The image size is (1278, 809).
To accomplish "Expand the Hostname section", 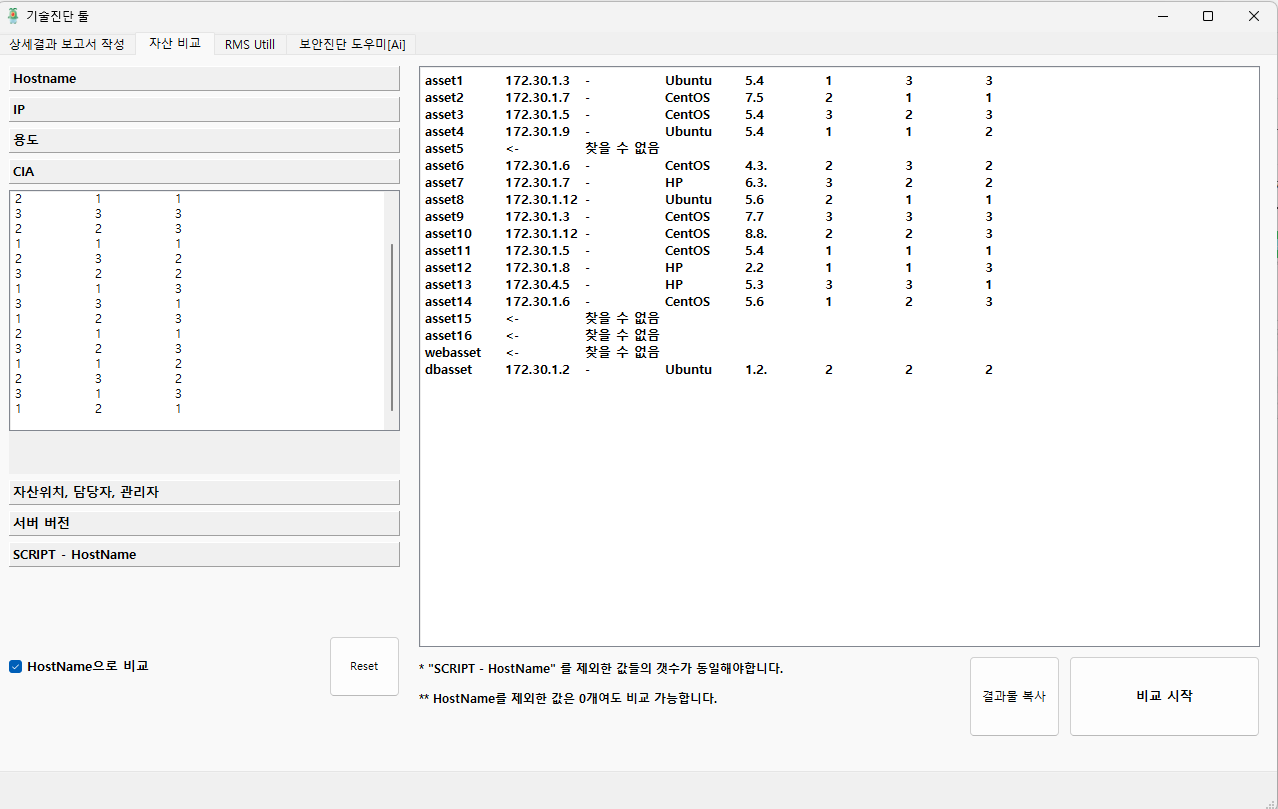I will pos(204,78).
